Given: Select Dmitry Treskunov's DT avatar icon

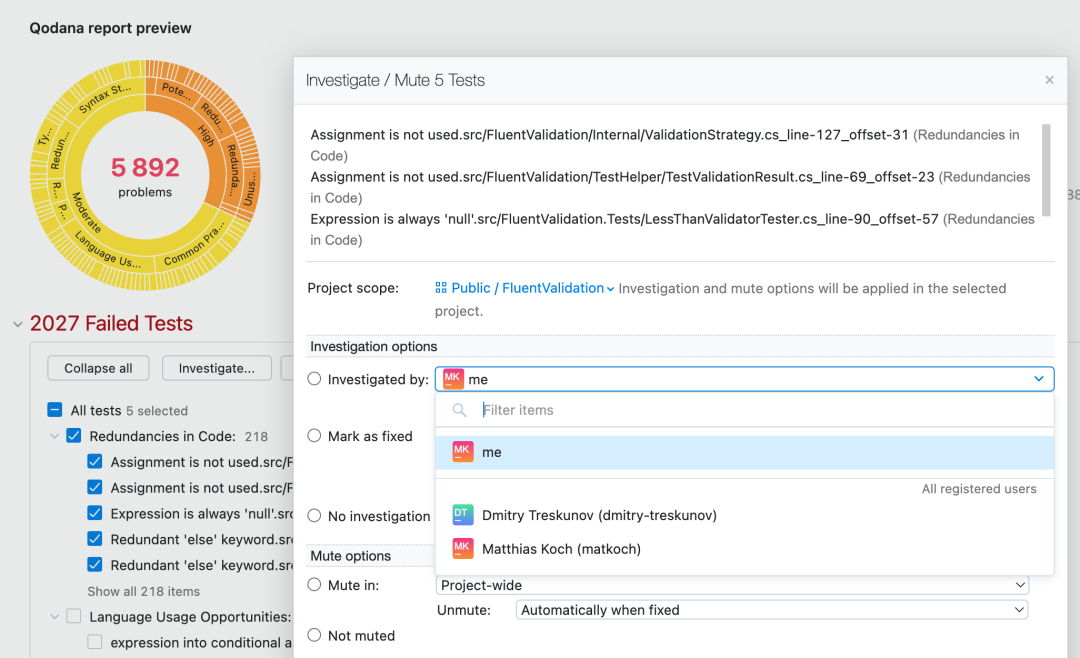Looking at the screenshot, I should pos(462,515).
